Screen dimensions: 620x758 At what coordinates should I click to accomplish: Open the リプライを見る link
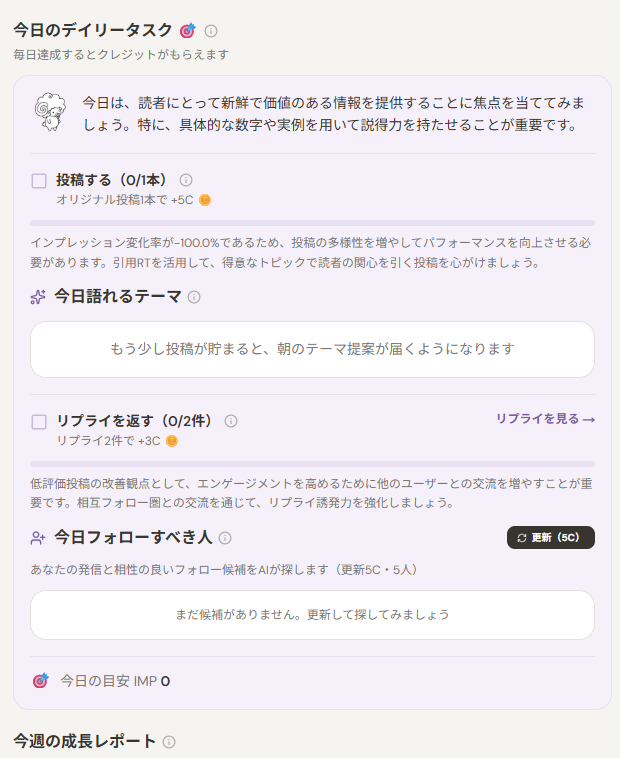tap(546, 419)
